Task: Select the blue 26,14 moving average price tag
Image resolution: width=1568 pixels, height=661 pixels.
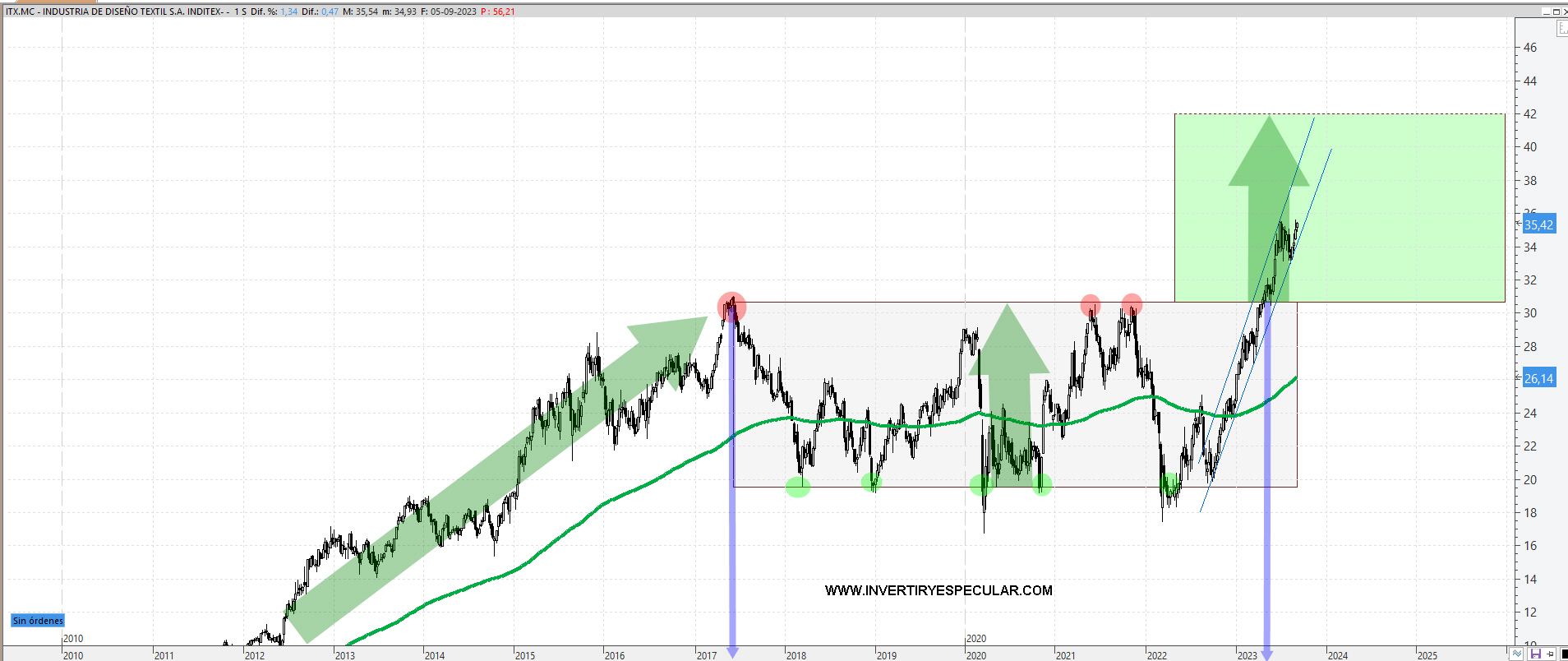Action: pos(1538,378)
